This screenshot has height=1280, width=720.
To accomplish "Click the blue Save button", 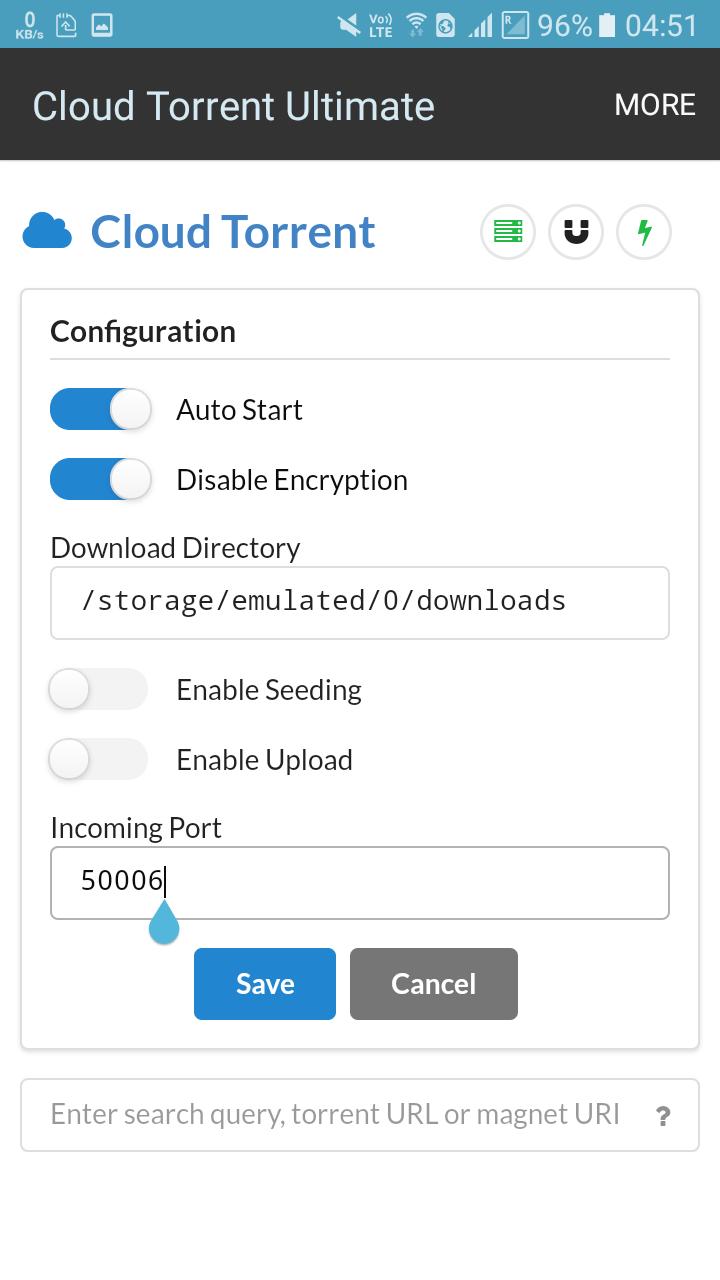I will (265, 984).
